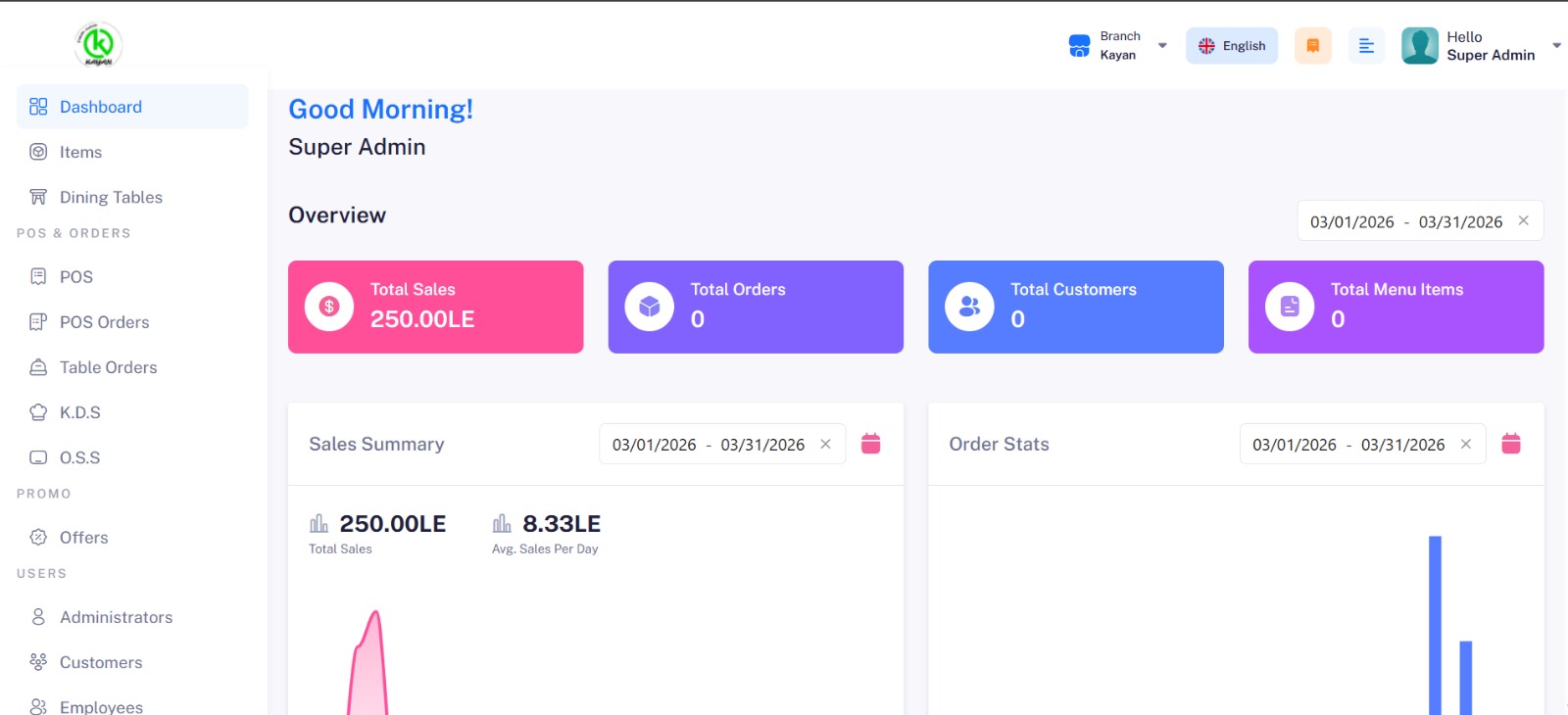Click the Total Customers people icon

pyautogui.click(x=969, y=307)
